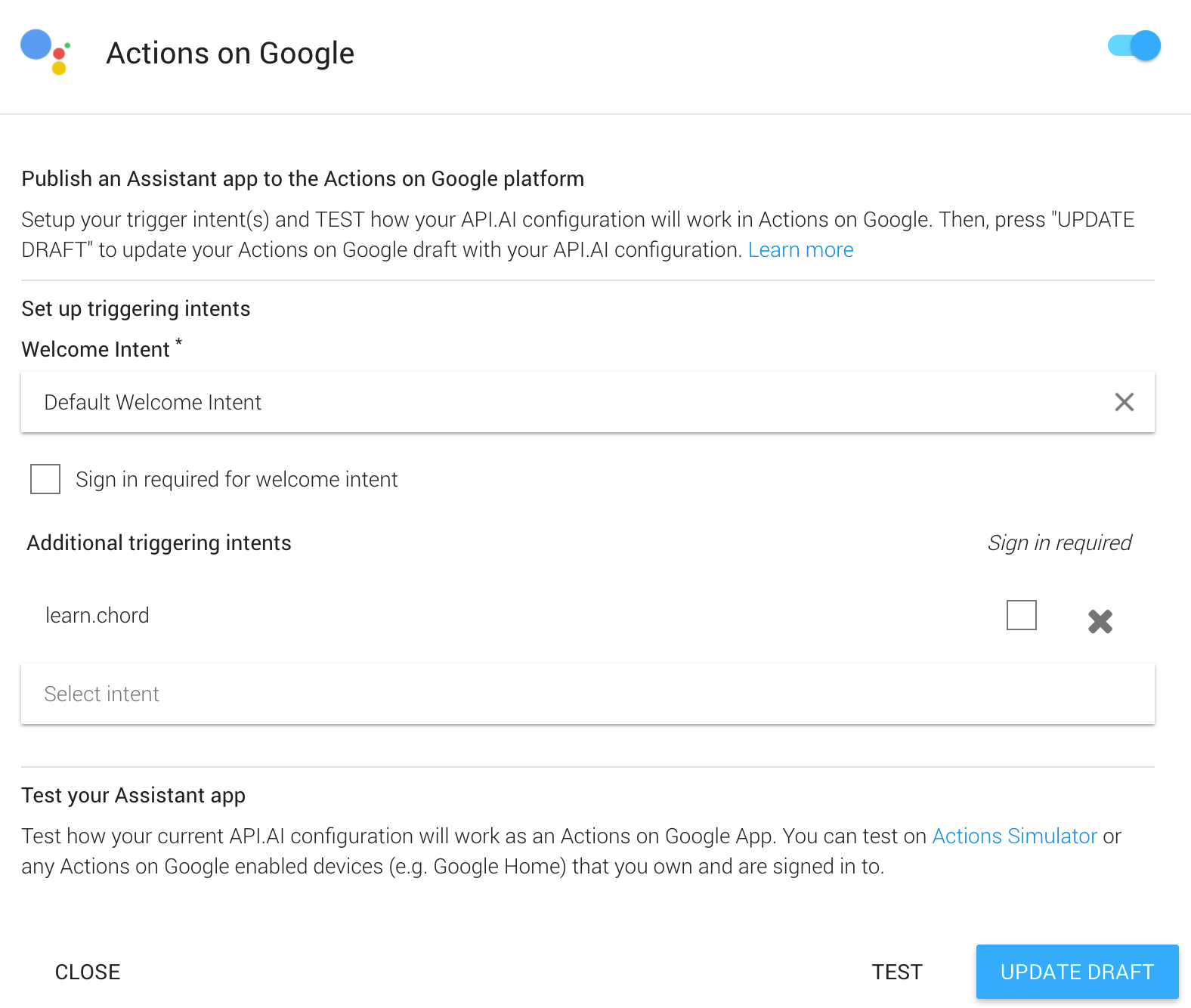Screen dimensions: 1191x1008
Task: Click the Test your Assistant app heading
Action: (x=134, y=796)
